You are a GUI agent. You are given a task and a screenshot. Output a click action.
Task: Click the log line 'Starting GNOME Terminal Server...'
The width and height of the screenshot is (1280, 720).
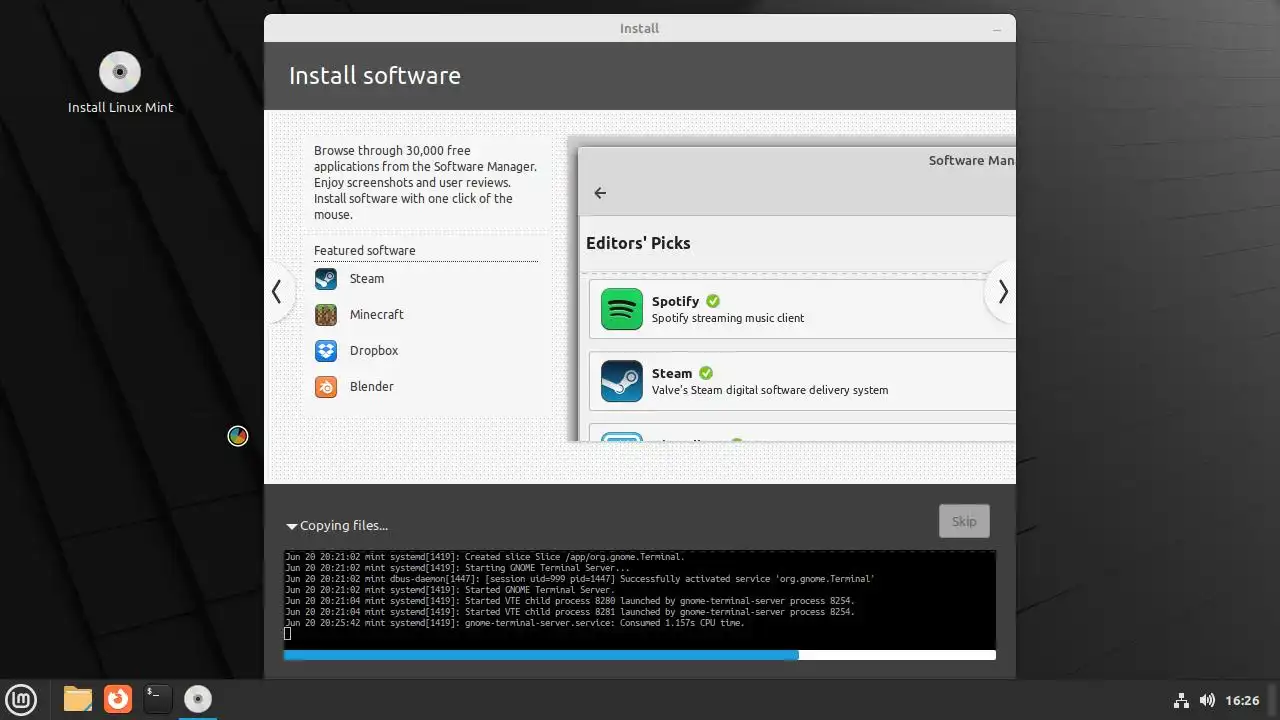[x=458, y=568]
